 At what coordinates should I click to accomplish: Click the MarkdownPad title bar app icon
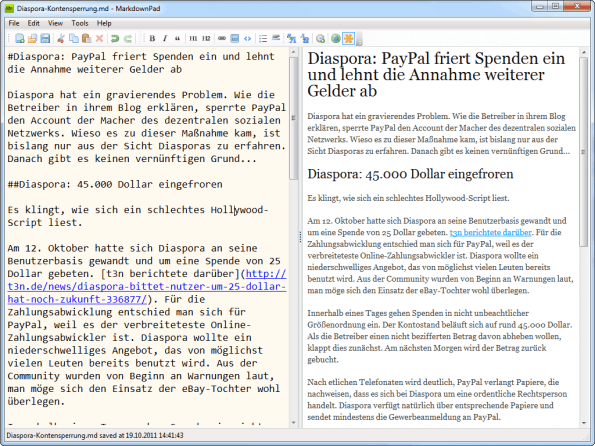(x=9, y=8)
